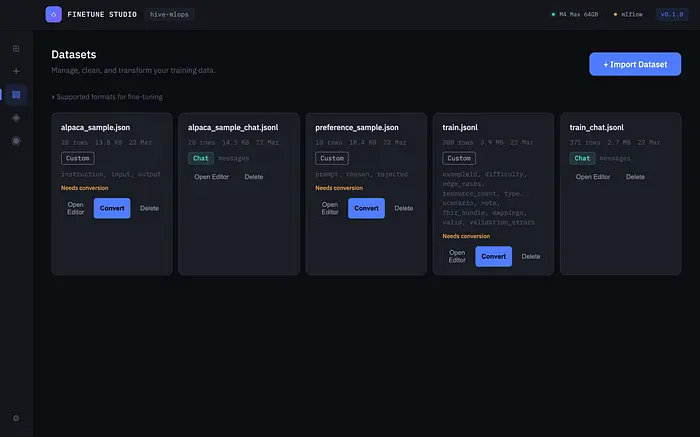Click Custom badge on preference_sample.json card

[331, 158]
